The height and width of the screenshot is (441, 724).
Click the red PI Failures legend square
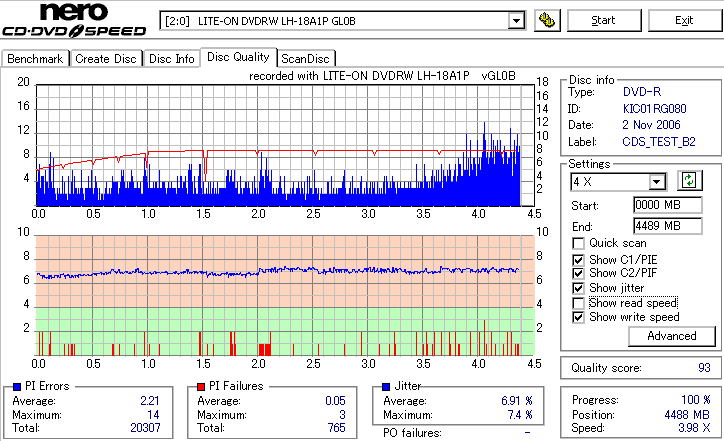click(201, 387)
